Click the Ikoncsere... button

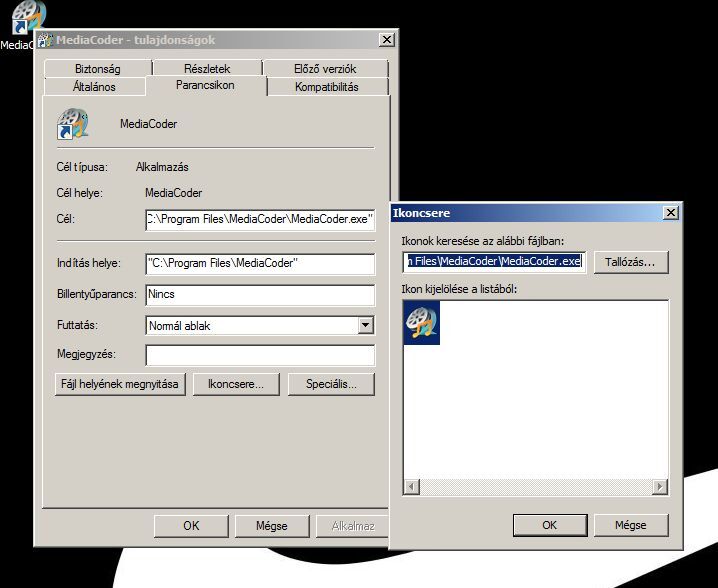(x=236, y=384)
